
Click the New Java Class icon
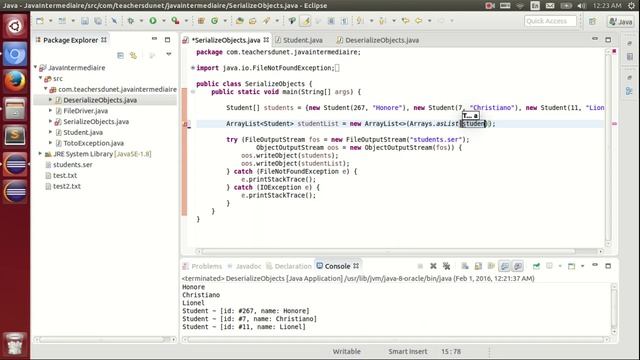click(x=215, y=21)
